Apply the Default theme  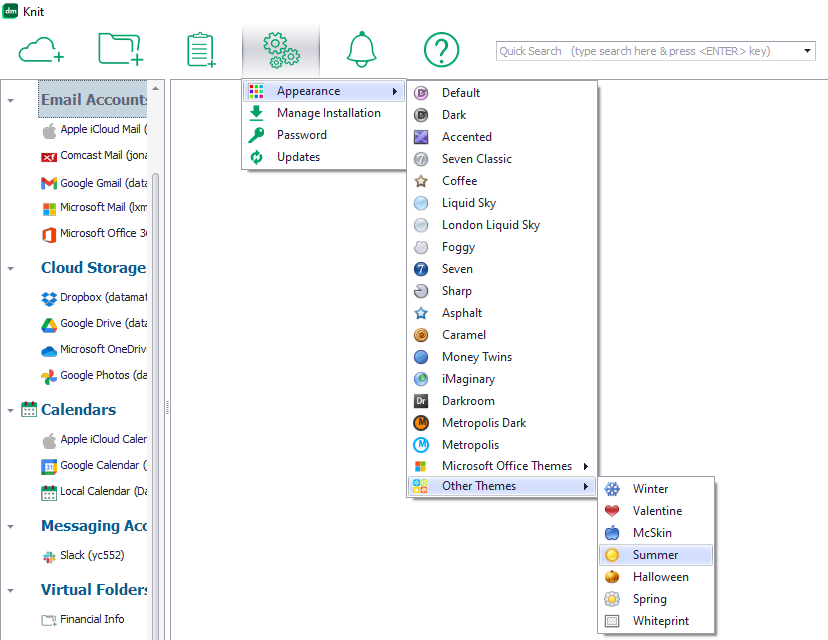(501, 93)
